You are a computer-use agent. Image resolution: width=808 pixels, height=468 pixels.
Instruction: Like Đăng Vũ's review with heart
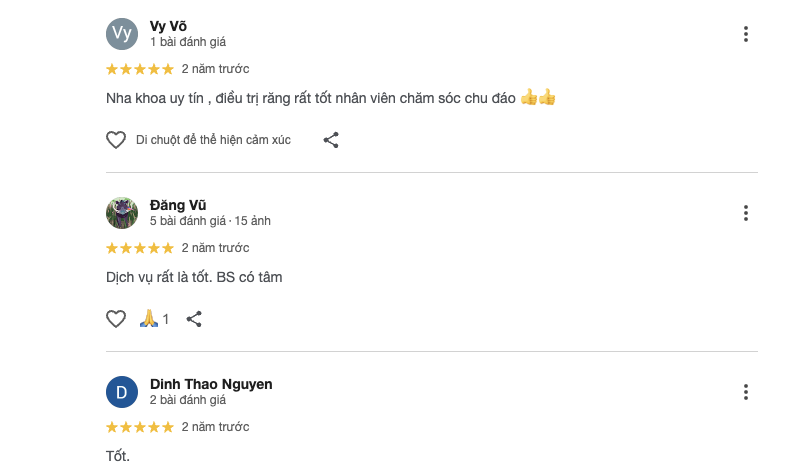(x=116, y=319)
